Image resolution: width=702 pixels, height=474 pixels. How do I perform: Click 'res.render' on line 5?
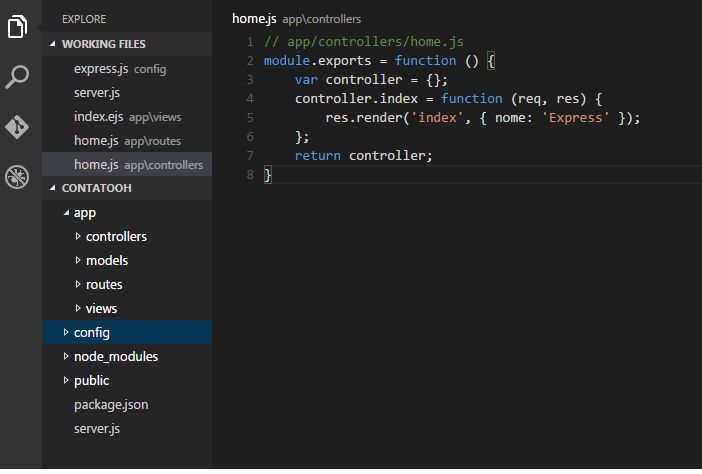tap(364, 118)
